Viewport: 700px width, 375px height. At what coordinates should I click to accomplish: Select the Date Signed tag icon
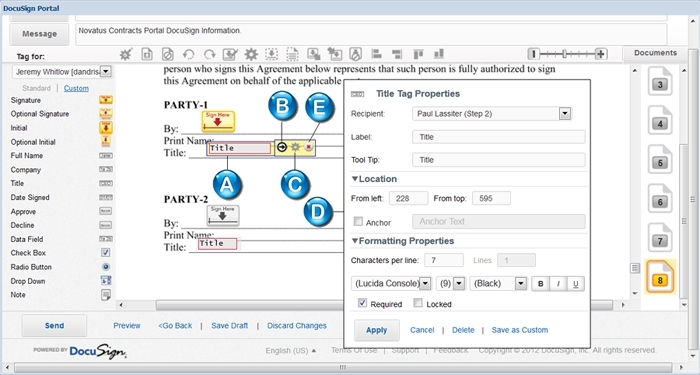pos(106,197)
